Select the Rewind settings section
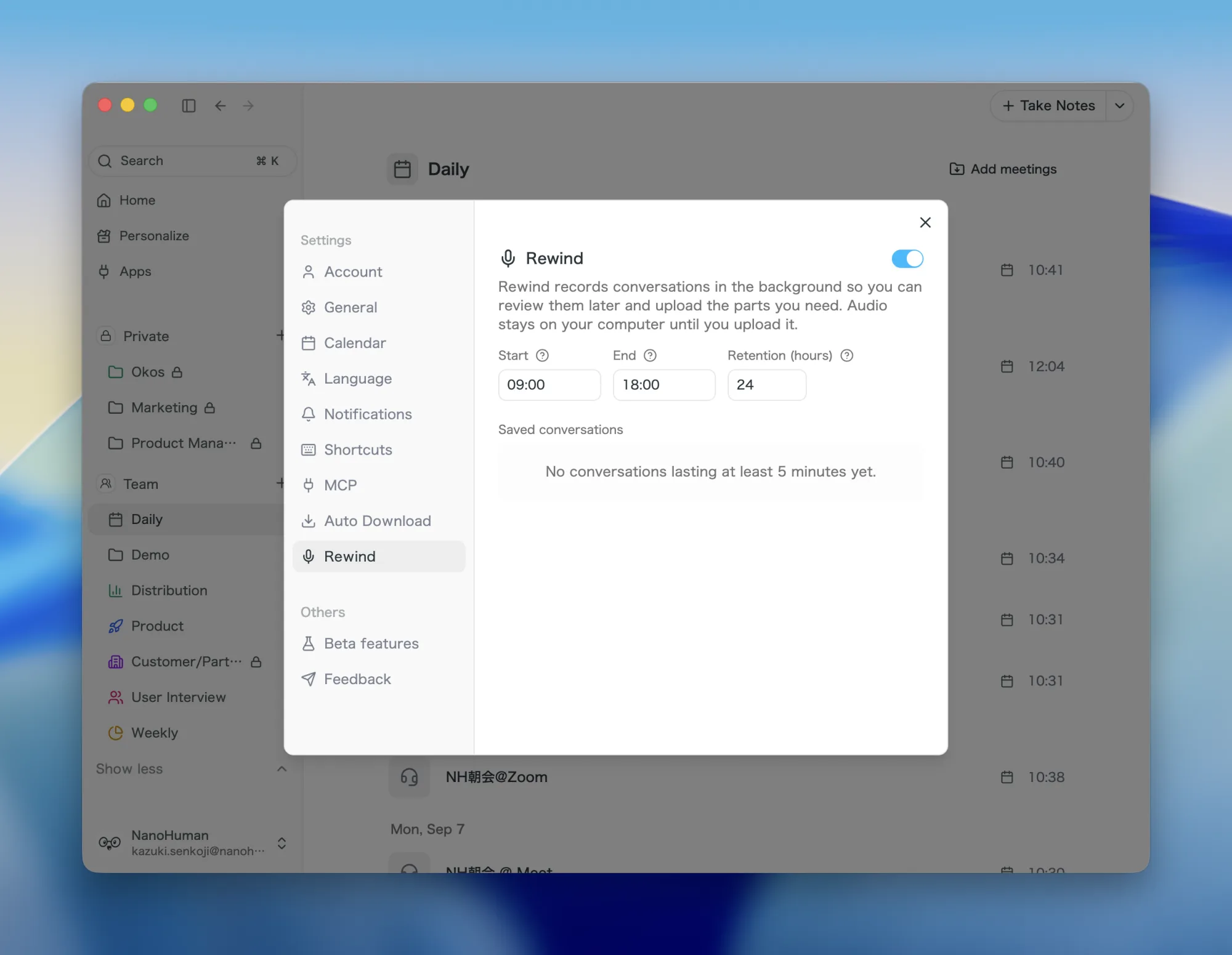Viewport: 1232px width, 955px height. pos(378,557)
